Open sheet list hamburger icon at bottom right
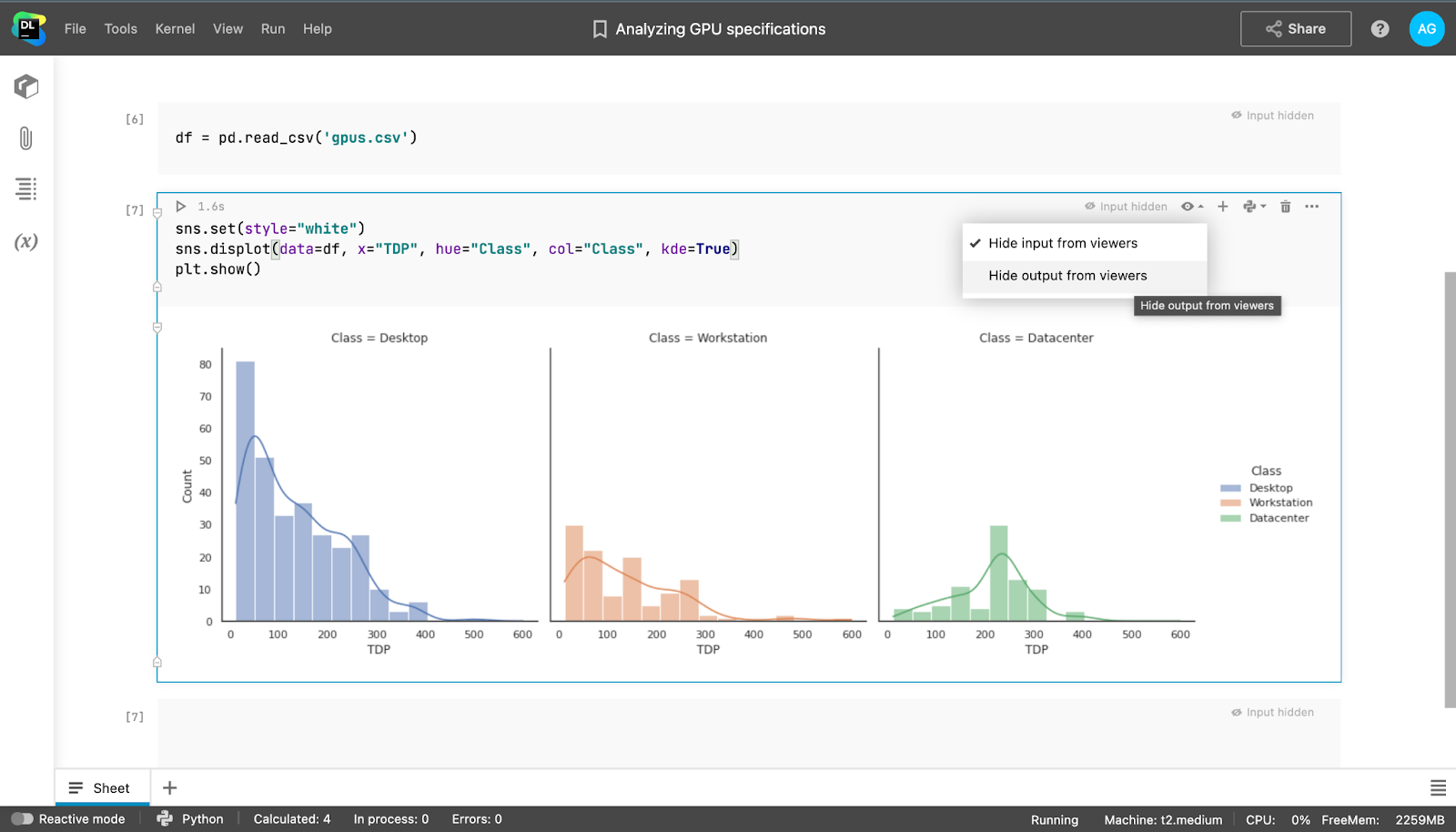This screenshot has height=832, width=1456. click(x=1438, y=788)
